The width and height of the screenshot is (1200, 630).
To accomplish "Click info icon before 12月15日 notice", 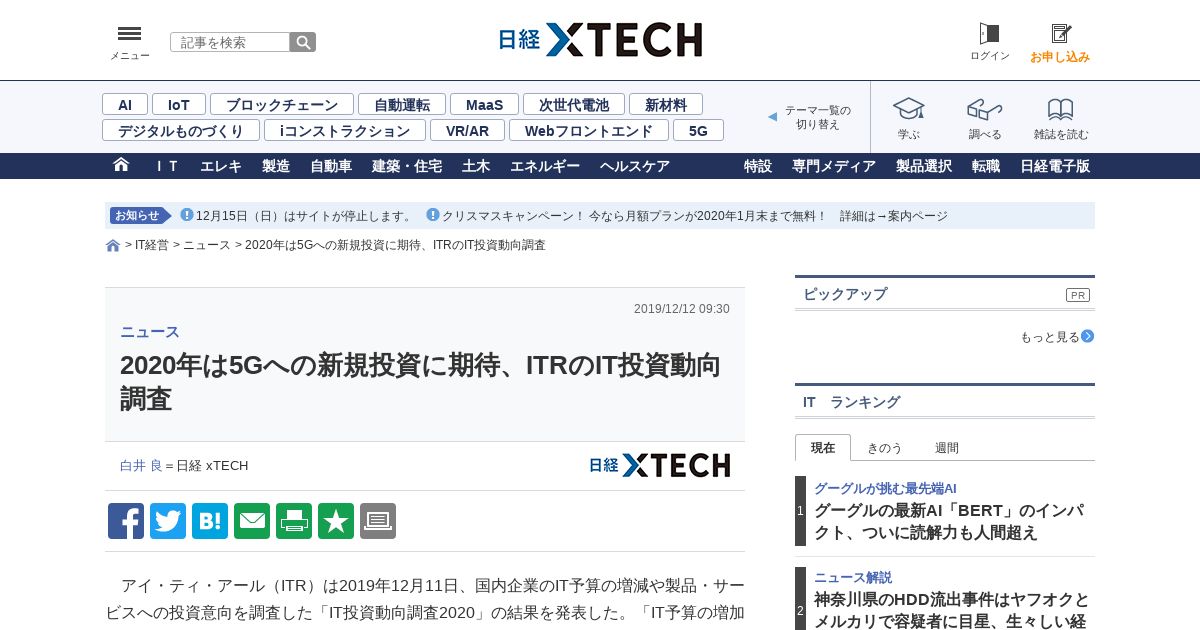I will pos(187,215).
